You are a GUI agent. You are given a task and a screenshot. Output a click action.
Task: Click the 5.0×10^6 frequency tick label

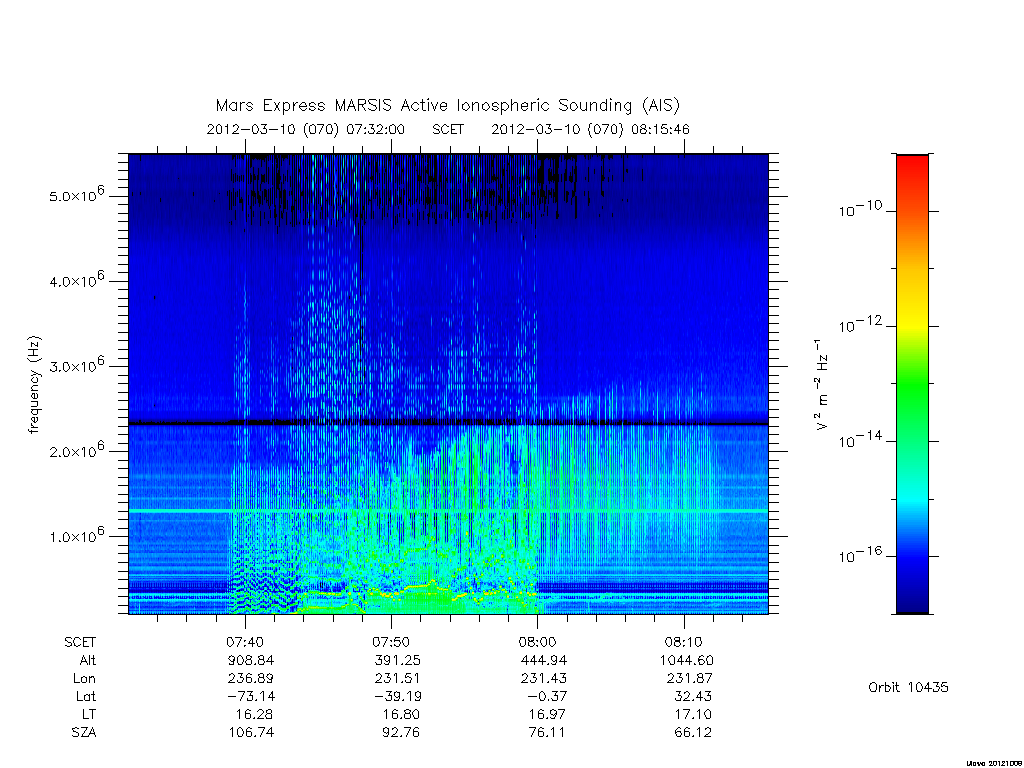point(77,195)
